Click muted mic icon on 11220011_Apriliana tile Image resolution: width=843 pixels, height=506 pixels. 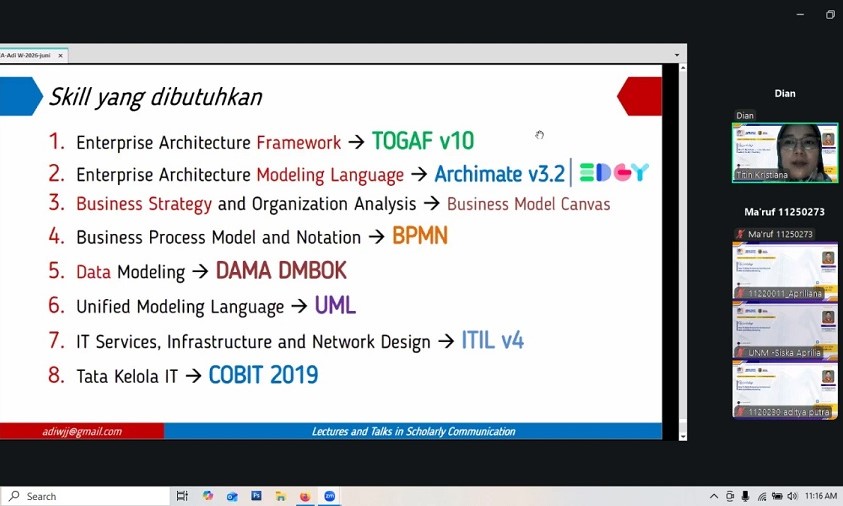pos(740,293)
